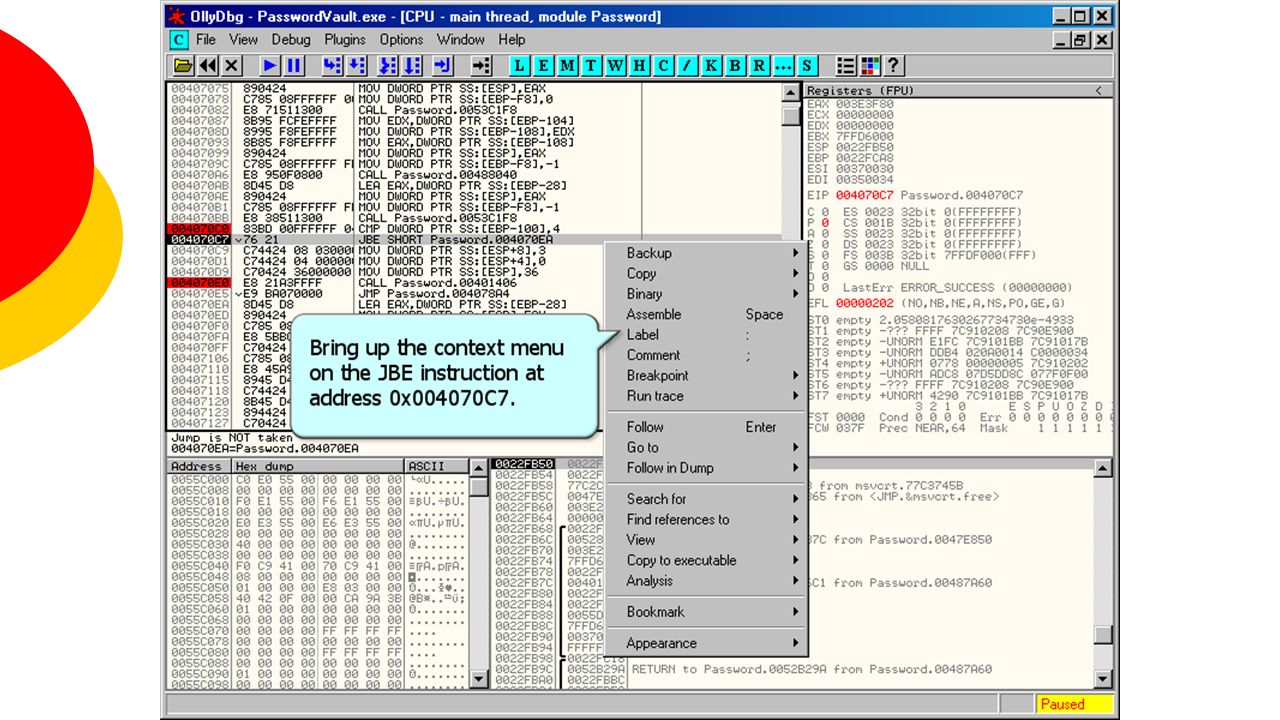Open Threads window with T button
The height and width of the screenshot is (720, 1280).
tap(591, 66)
